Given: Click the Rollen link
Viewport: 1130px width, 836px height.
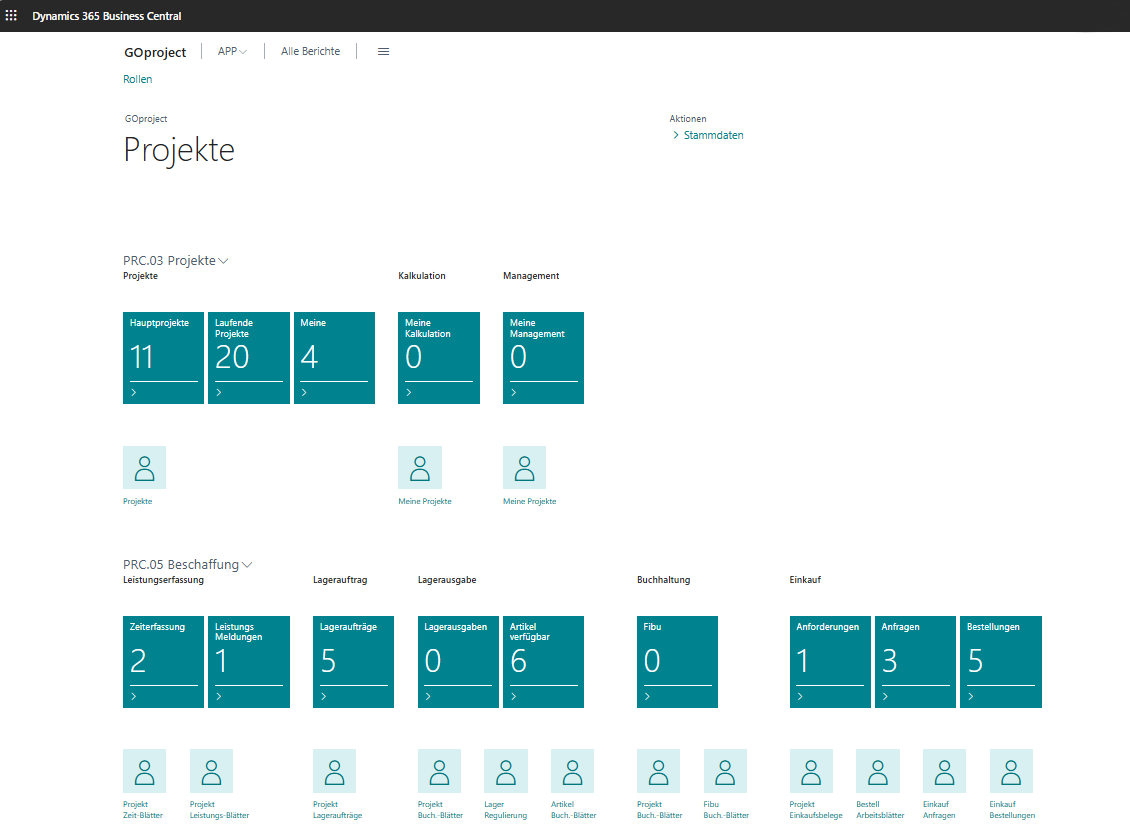Looking at the screenshot, I should tap(138, 79).
